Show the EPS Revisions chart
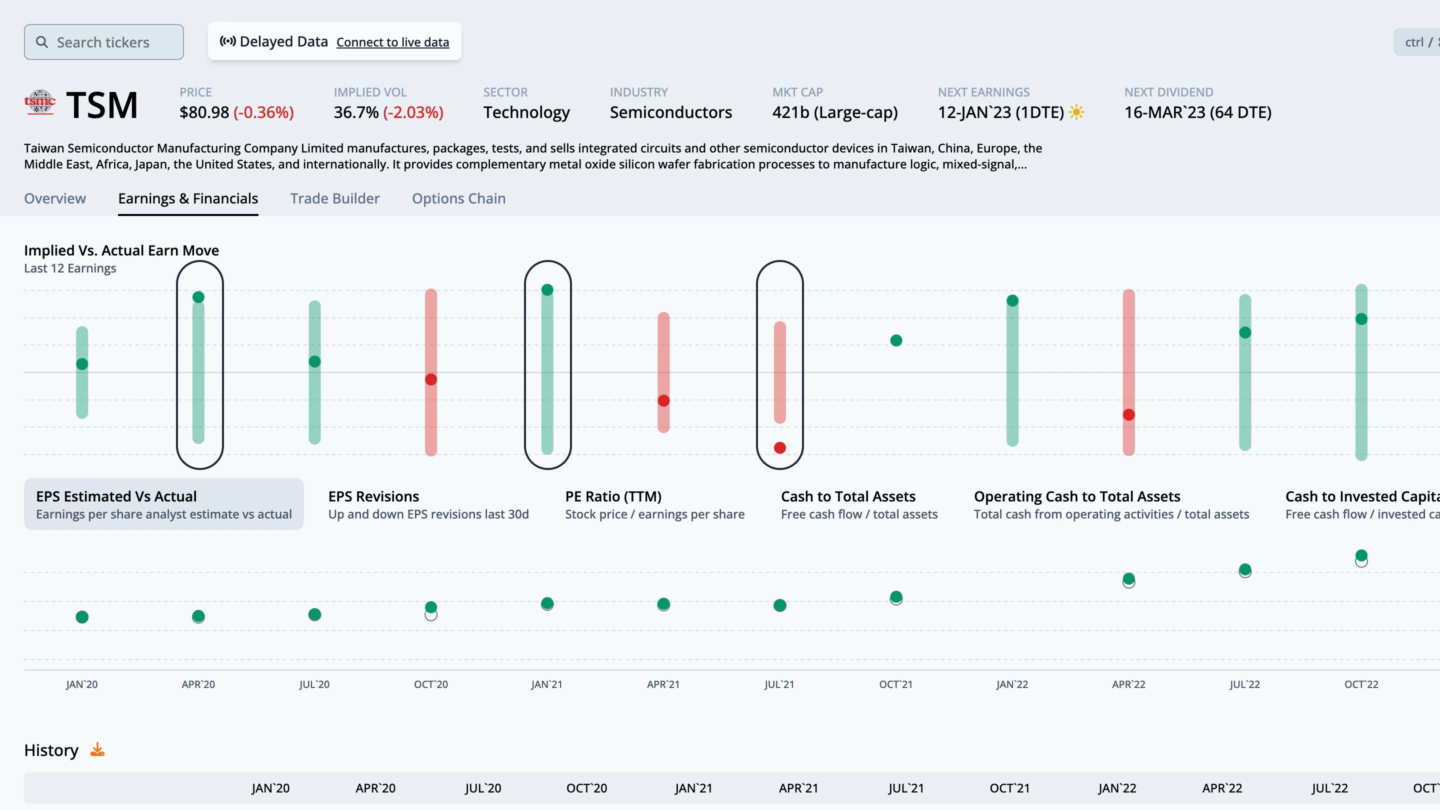1440x810 pixels. pyautogui.click(x=428, y=504)
